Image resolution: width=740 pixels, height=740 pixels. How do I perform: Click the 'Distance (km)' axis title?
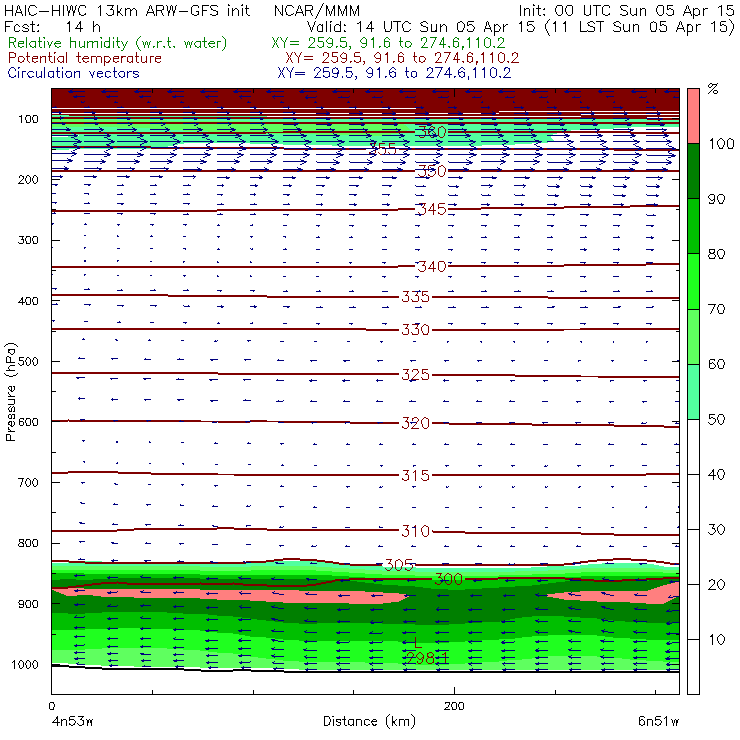(369, 722)
